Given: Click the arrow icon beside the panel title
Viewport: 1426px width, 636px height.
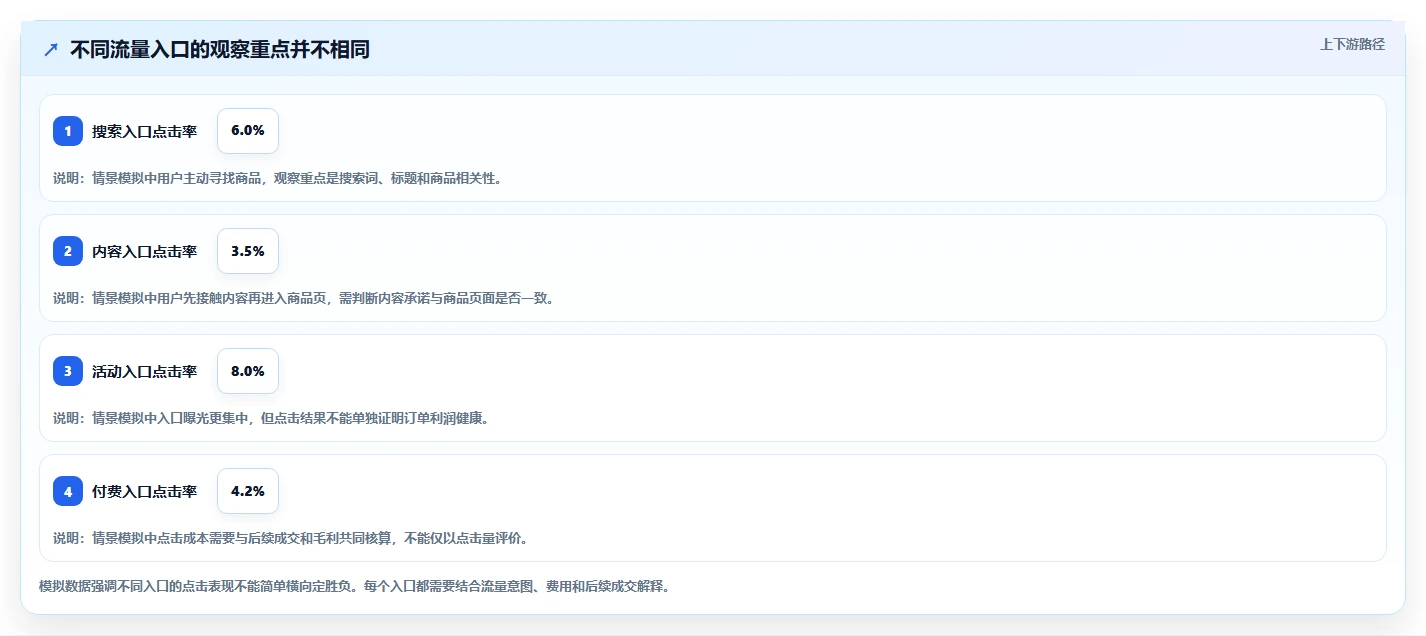Looking at the screenshot, I should click(x=51, y=49).
